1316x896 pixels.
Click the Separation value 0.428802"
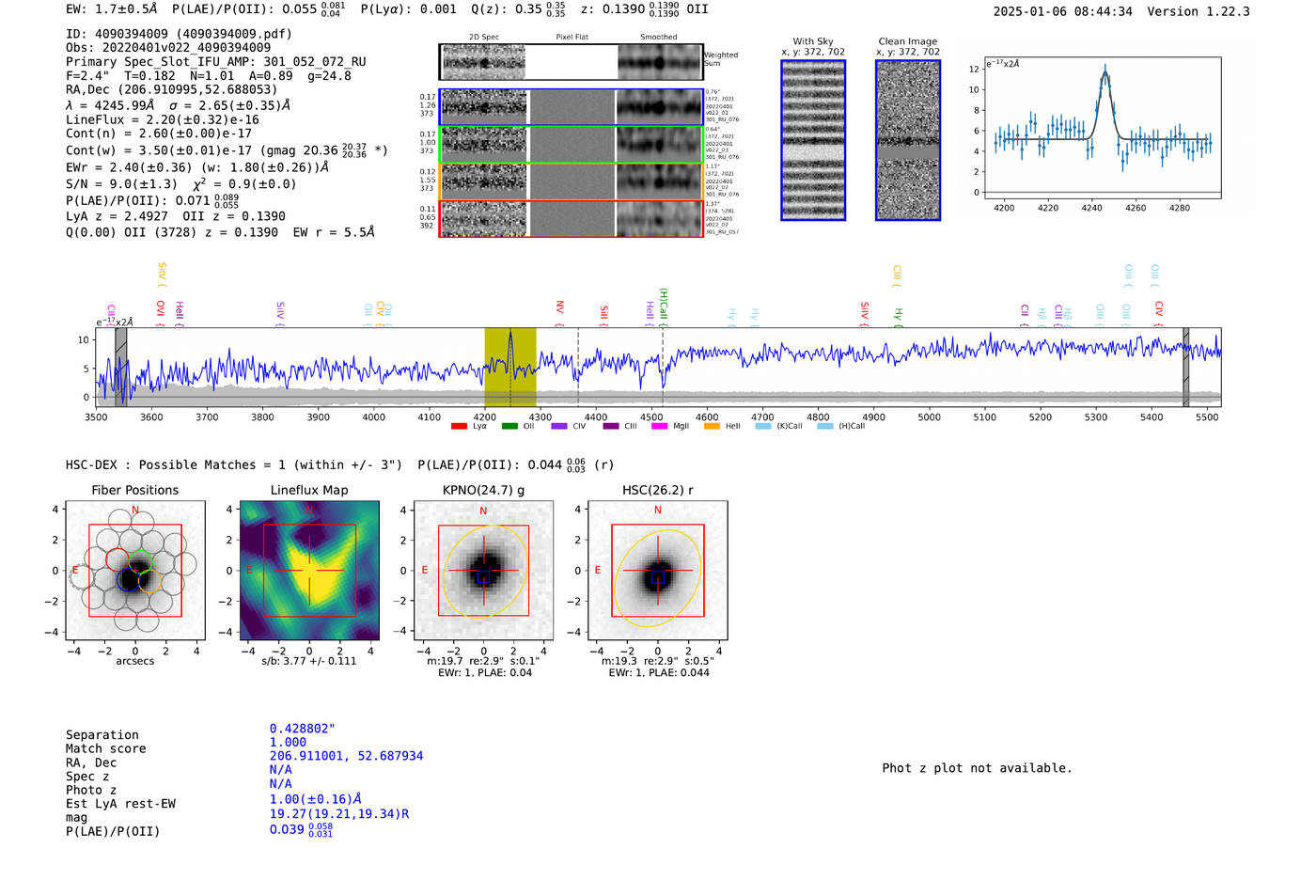[x=302, y=729]
